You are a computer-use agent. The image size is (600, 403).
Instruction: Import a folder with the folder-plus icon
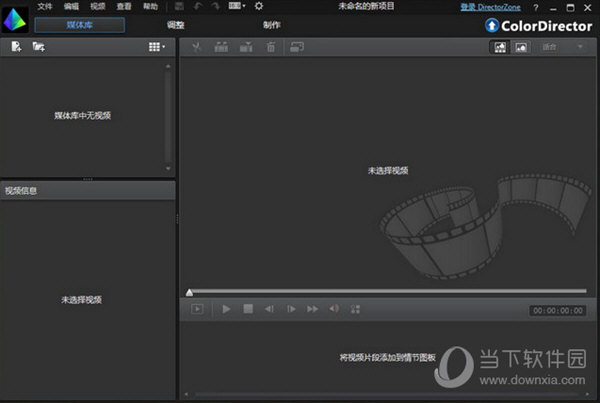[x=38, y=47]
